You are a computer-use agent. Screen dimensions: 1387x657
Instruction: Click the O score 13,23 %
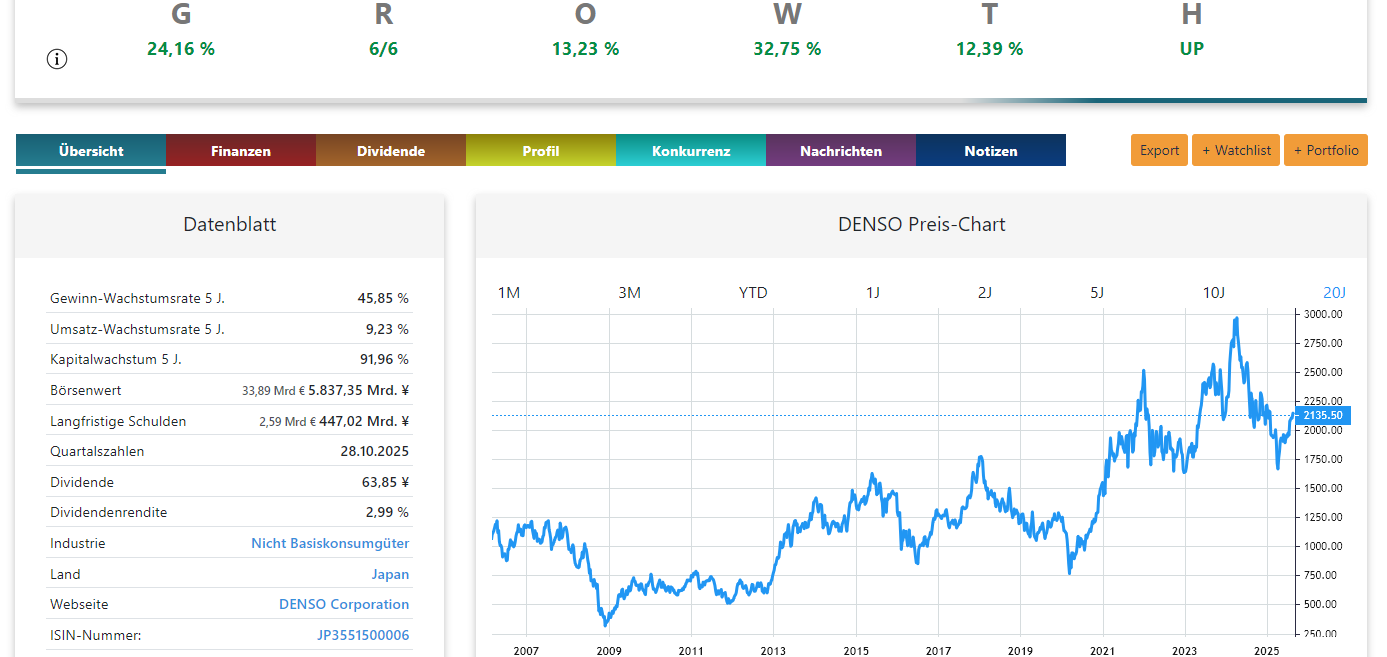(x=585, y=48)
